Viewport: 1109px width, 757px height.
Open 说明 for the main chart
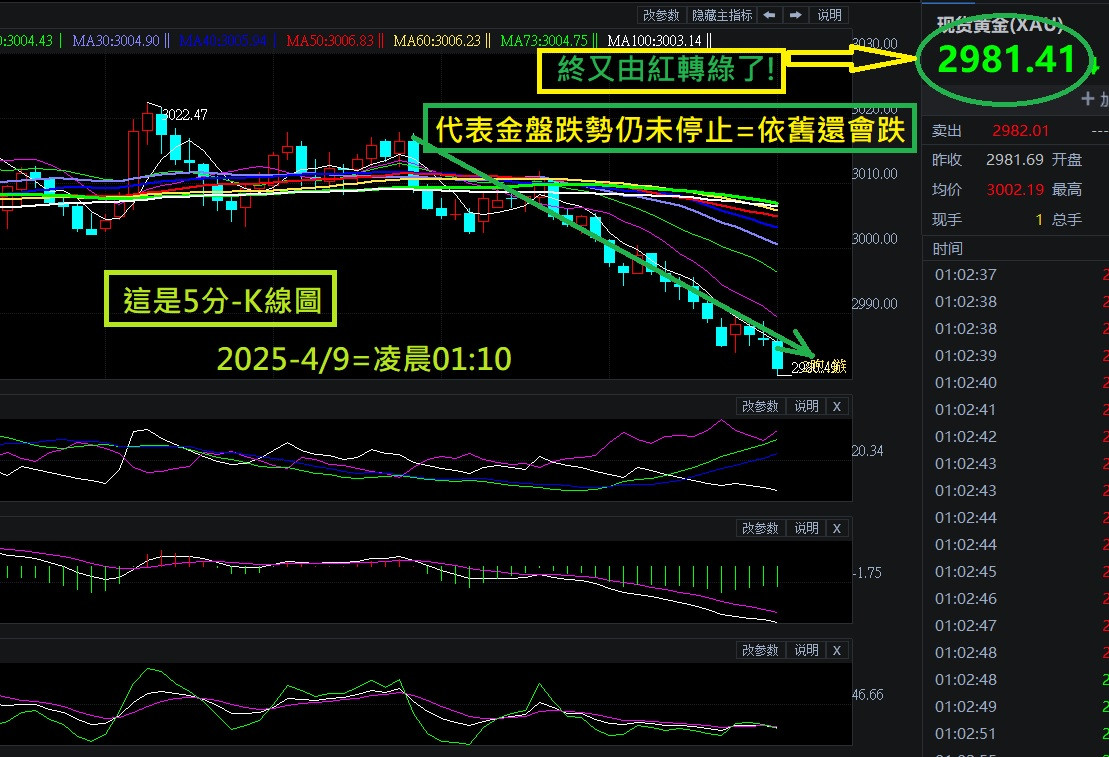tap(830, 15)
